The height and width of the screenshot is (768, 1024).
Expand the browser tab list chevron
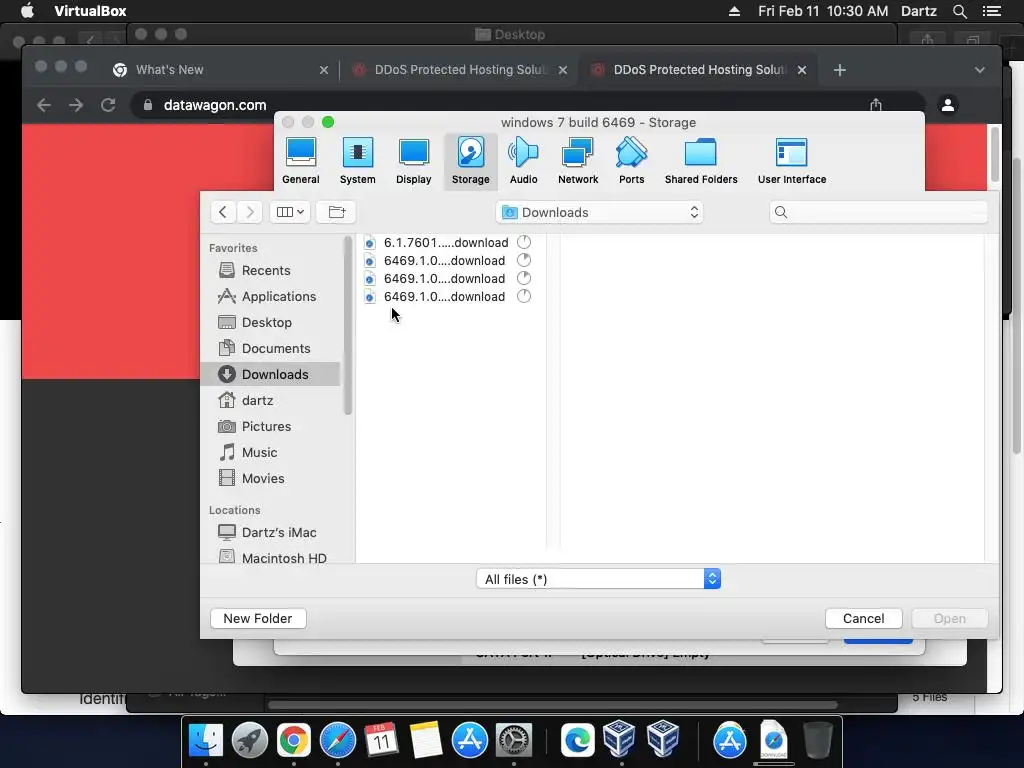980,70
